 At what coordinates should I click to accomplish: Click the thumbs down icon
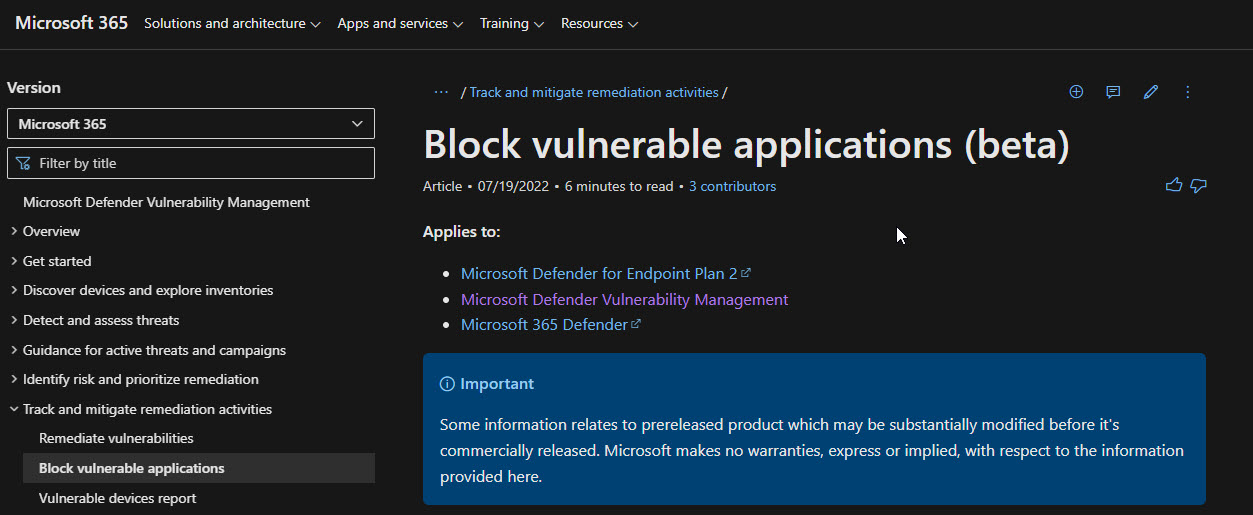pyautogui.click(x=1199, y=185)
